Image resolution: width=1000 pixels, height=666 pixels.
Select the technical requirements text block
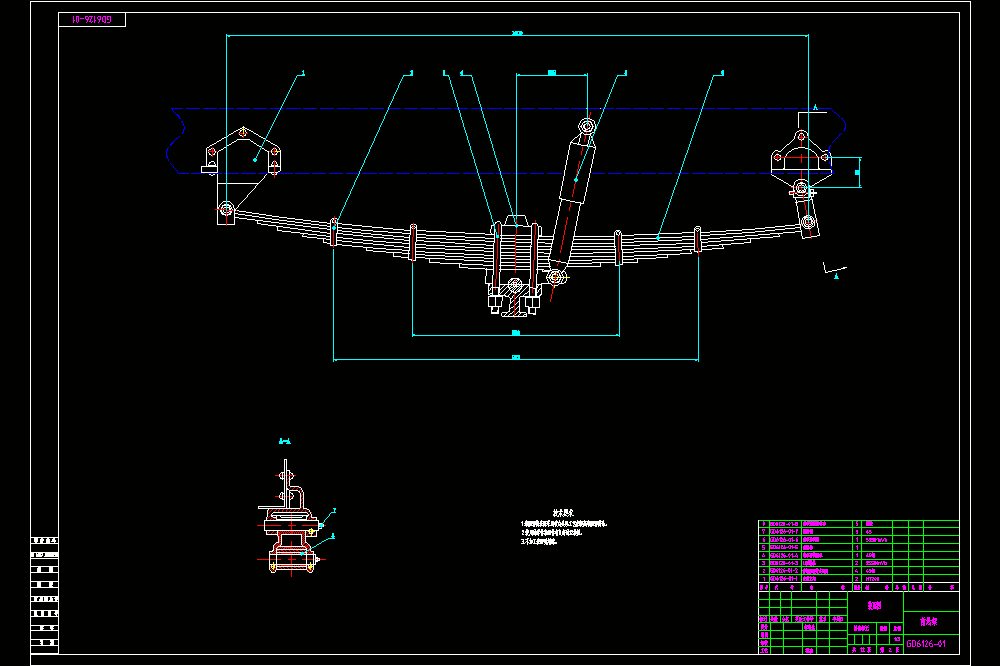point(564,528)
